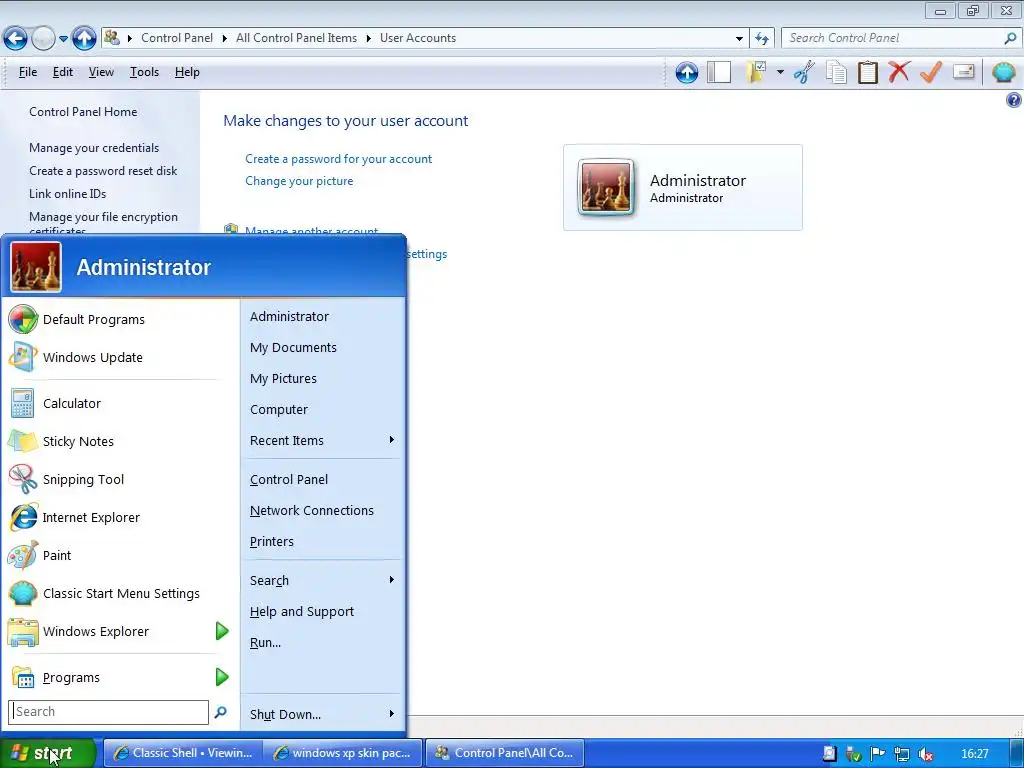Image resolution: width=1024 pixels, height=768 pixels.
Task: Toggle the navigation pane toolbar icon
Action: click(x=719, y=72)
